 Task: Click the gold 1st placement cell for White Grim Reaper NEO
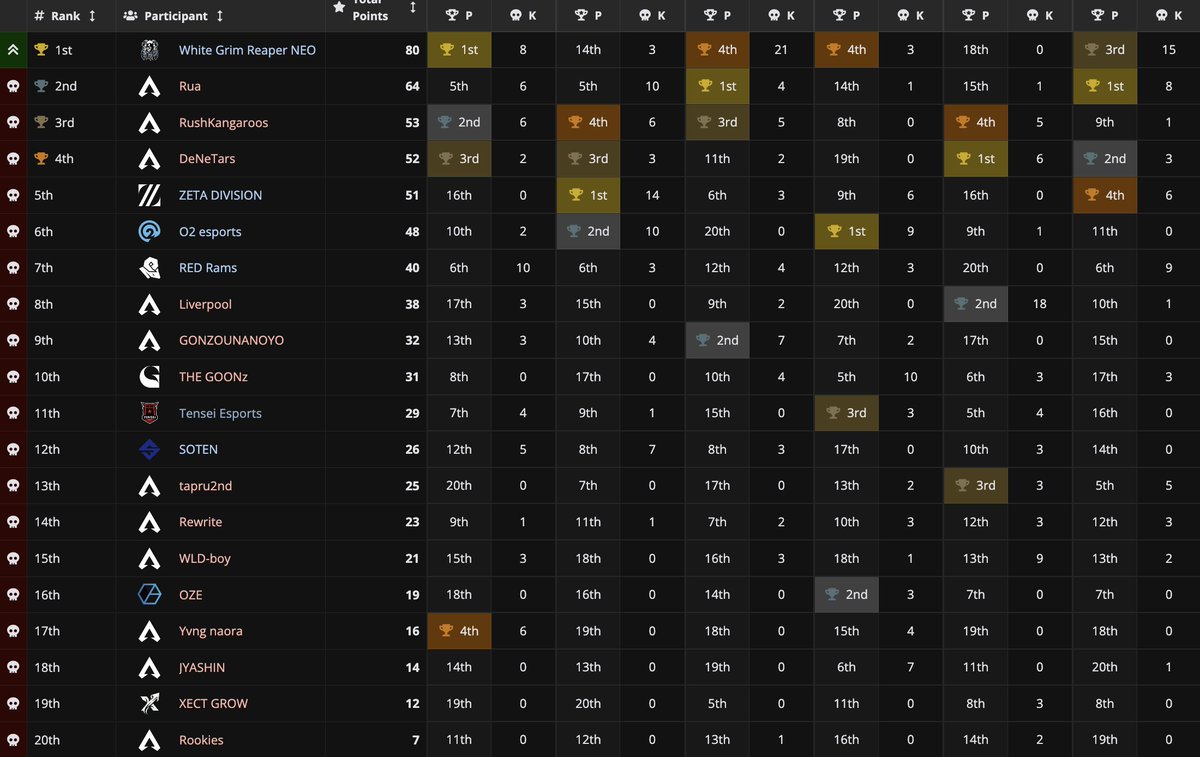tap(459, 50)
